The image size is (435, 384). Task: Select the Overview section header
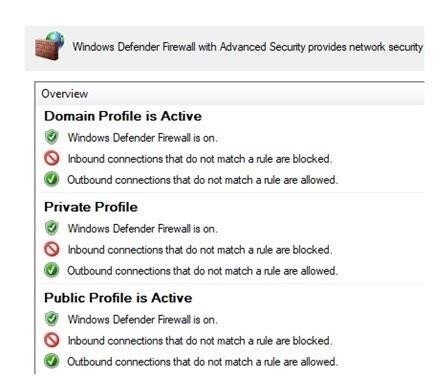pyautogui.click(x=65, y=94)
